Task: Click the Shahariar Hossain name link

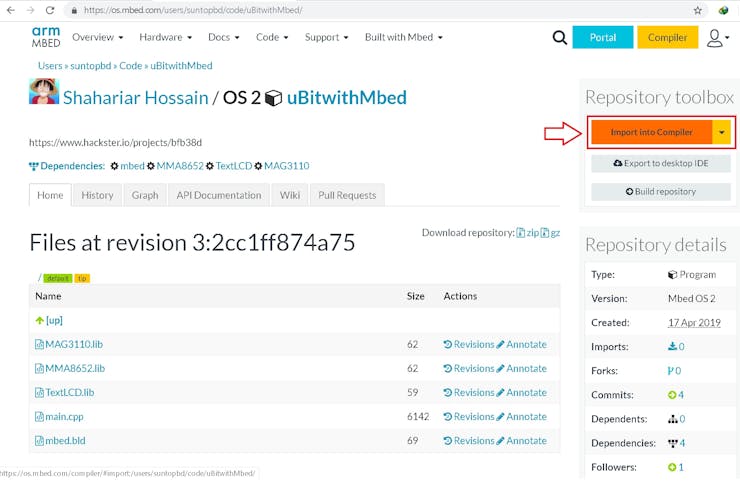Action: point(135,98)
